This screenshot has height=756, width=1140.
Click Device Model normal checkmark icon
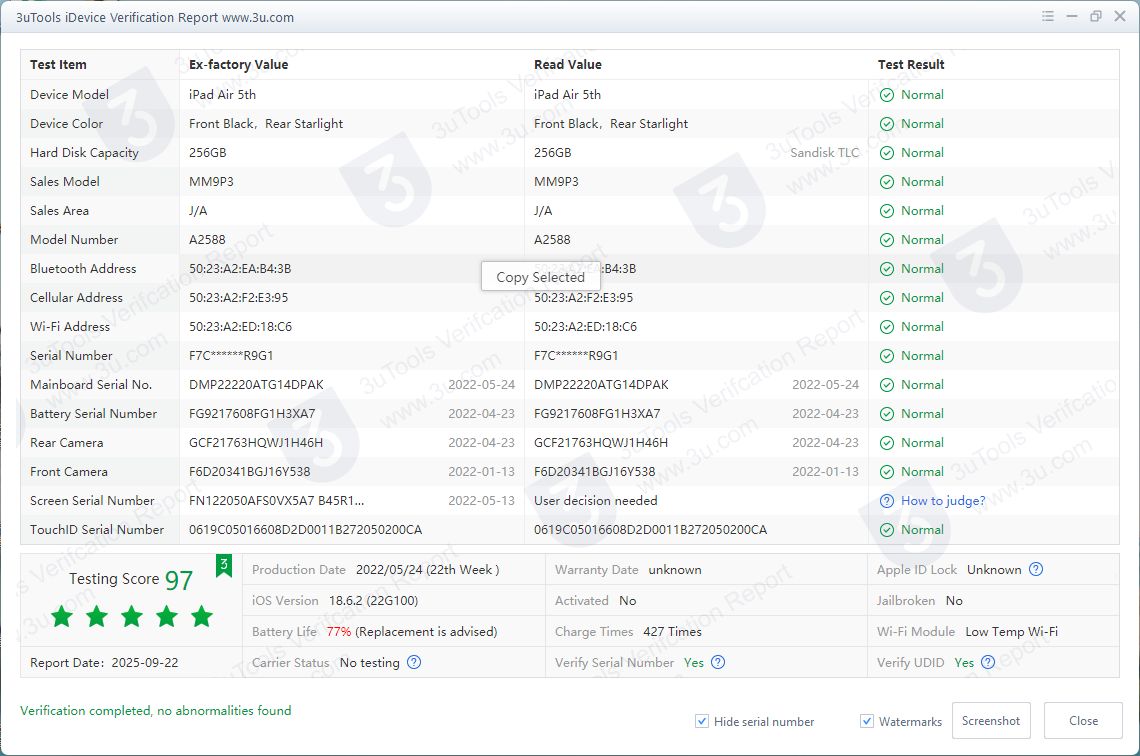pyautogui.click(x=886, y=94)
